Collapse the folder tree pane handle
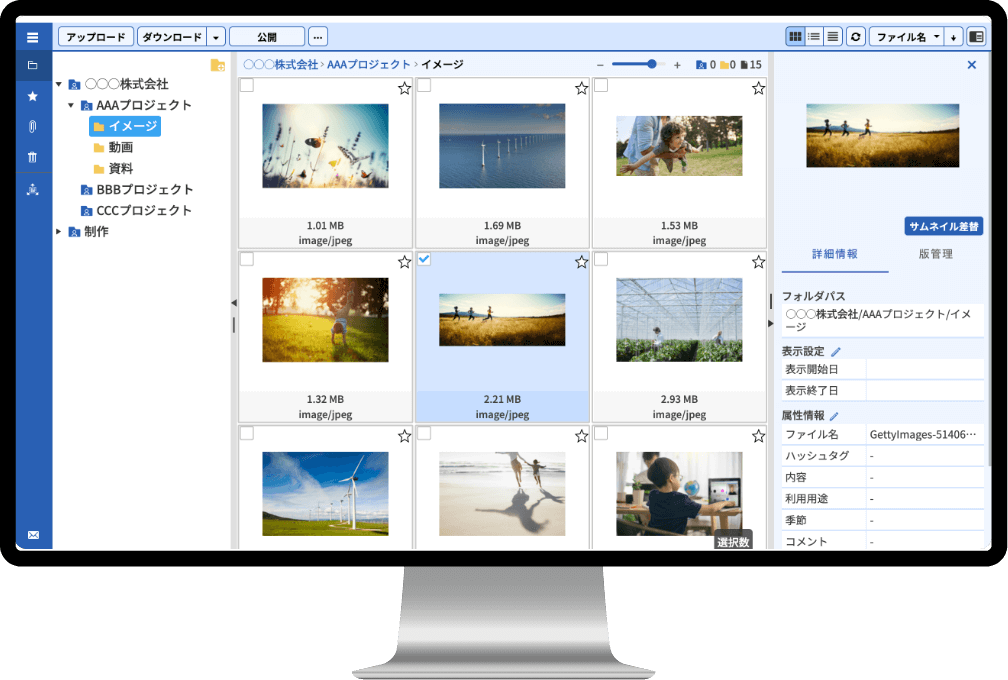Viewport: 1008px width, 680px height. point(234,303)
